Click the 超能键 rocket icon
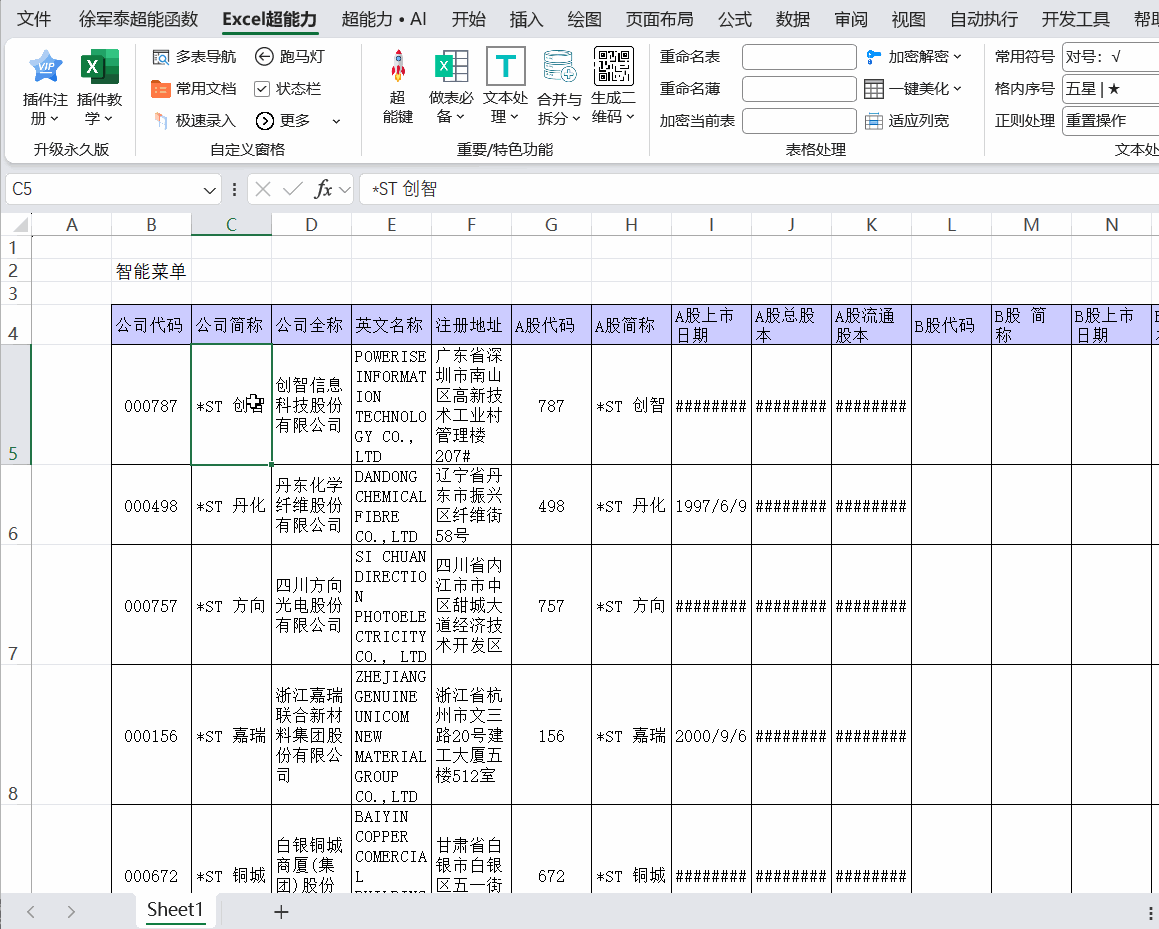The image size is (1159, 929). [x=398, y=67]
